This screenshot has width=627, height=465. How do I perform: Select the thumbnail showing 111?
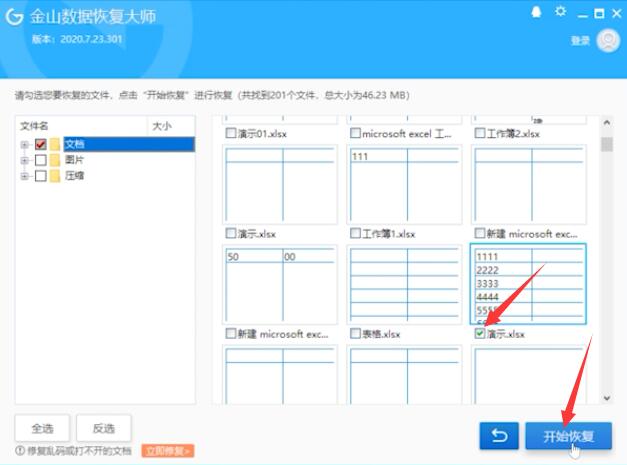404,184
